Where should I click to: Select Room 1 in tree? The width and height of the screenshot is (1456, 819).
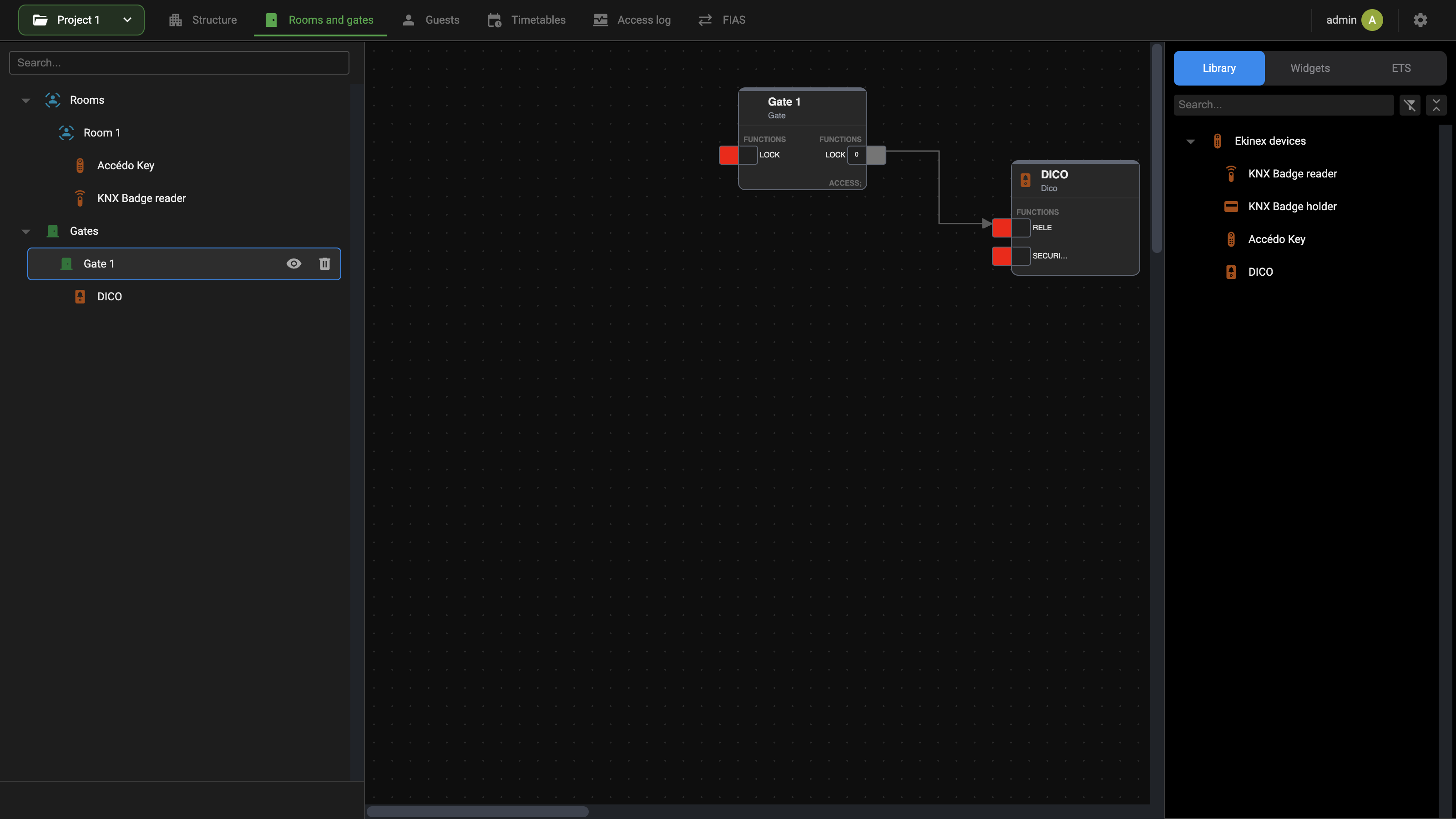coord(102,133)
